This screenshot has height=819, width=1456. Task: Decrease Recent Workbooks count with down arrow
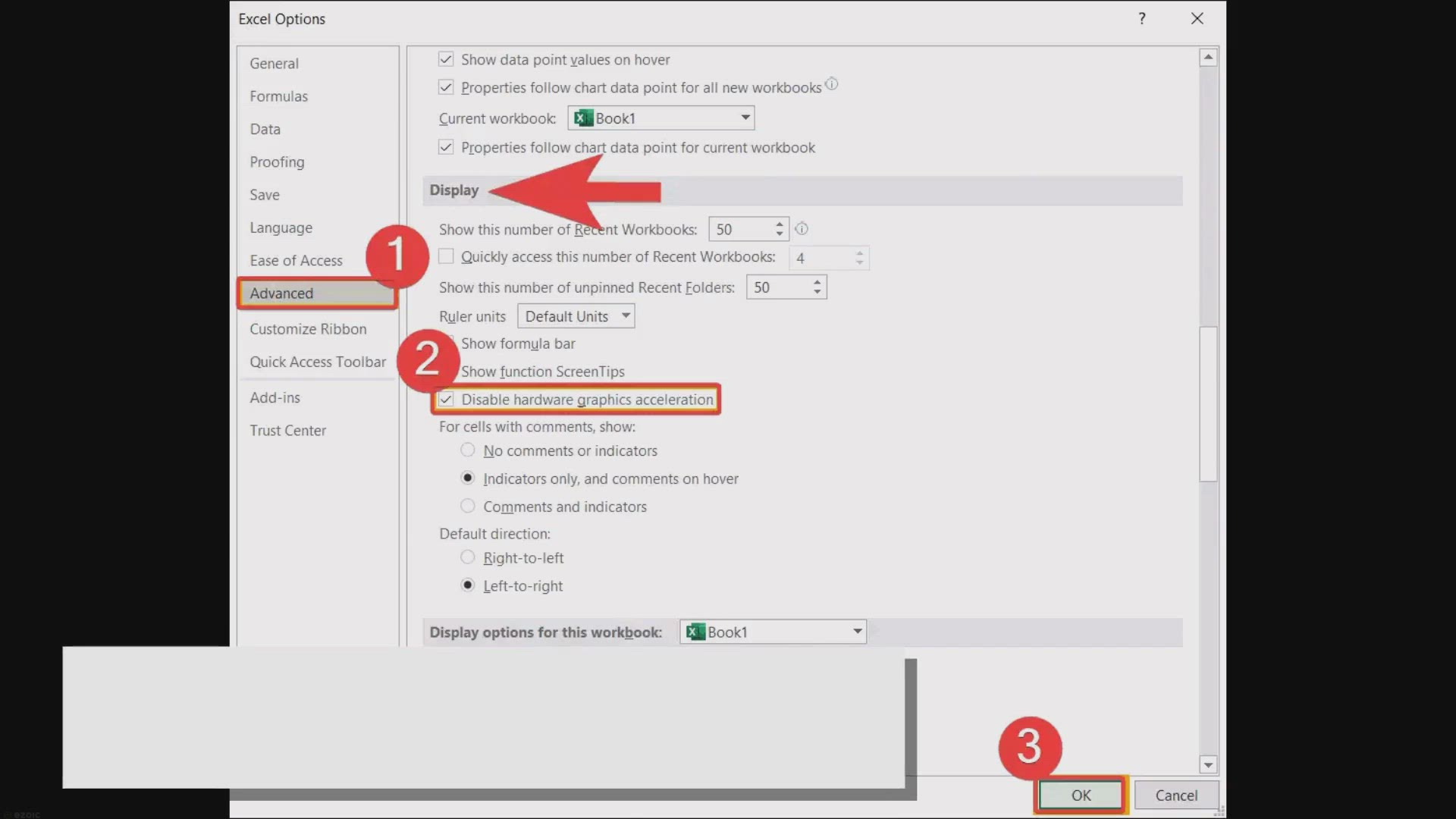tap(780, 234)
